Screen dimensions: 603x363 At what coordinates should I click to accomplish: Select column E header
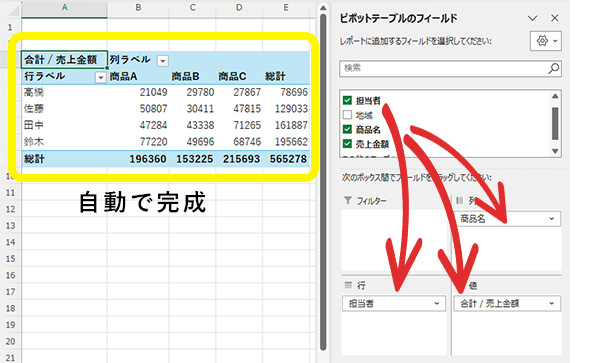[x=286, y=8]
